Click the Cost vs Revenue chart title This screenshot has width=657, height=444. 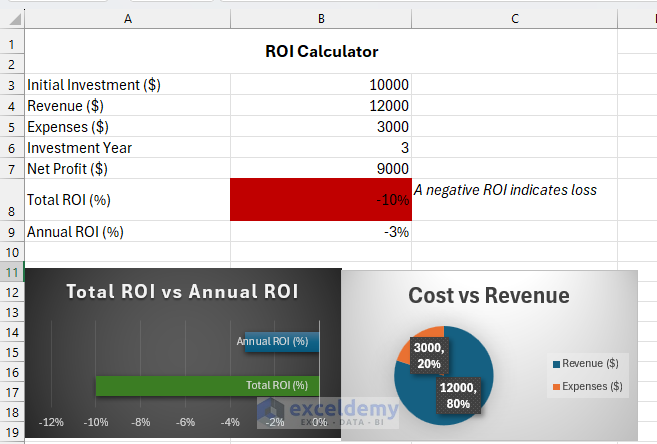coord(489,295)
